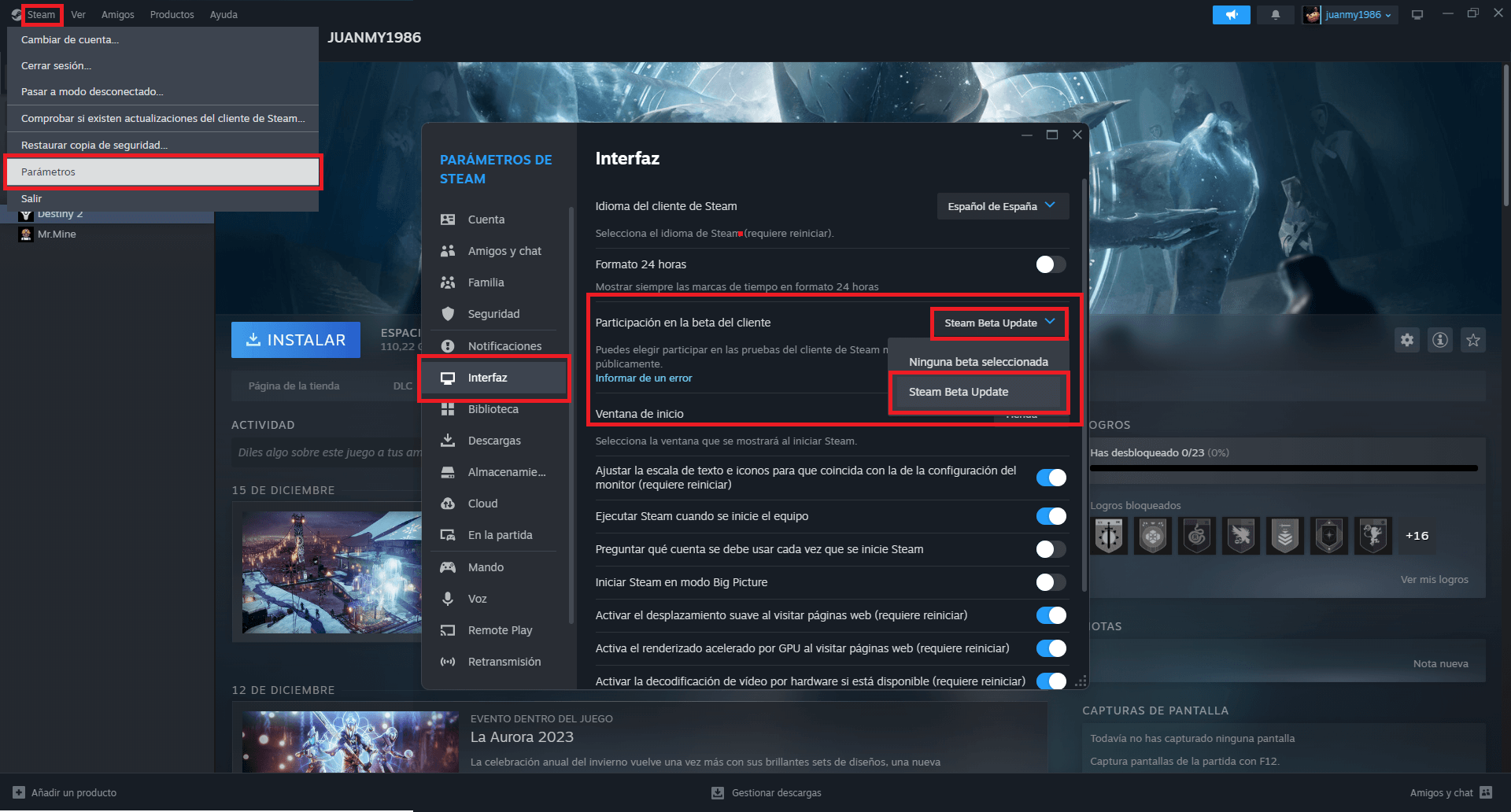Toggle decodificación de vídeo por hardware

(x=1051, y=681)
